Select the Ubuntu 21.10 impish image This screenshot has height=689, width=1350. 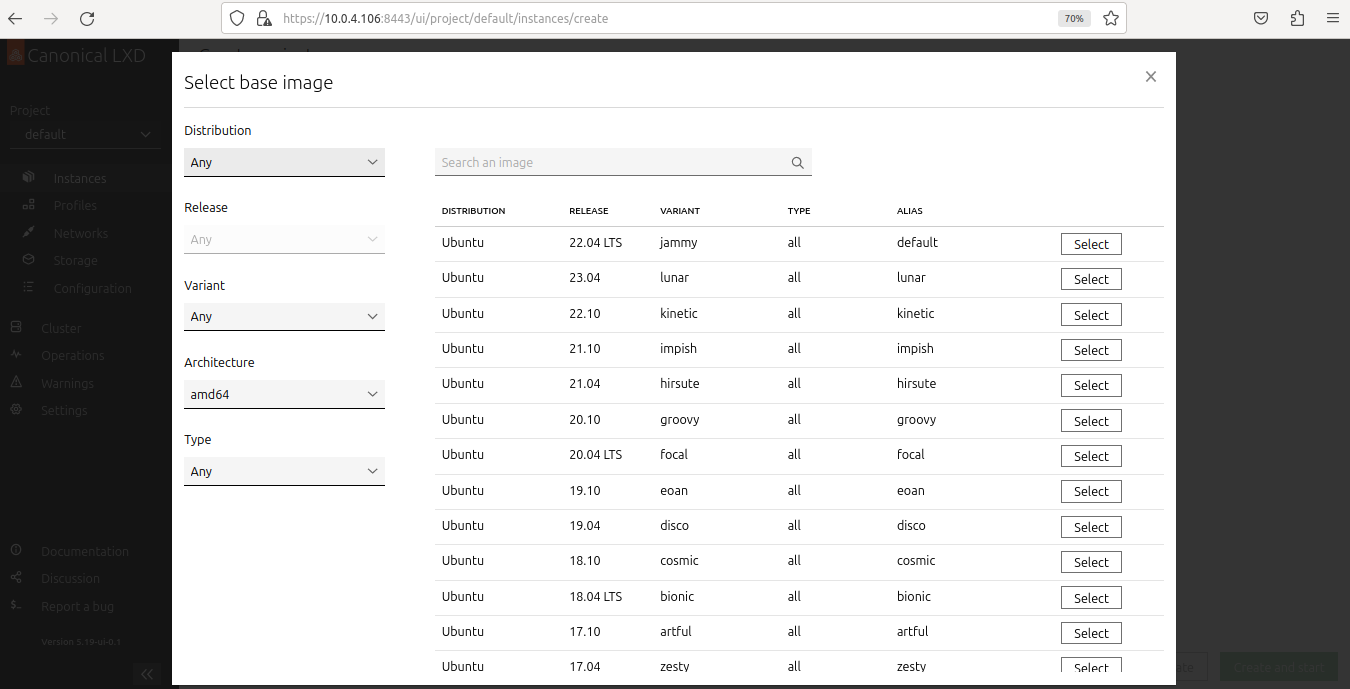click(1091, 350)
